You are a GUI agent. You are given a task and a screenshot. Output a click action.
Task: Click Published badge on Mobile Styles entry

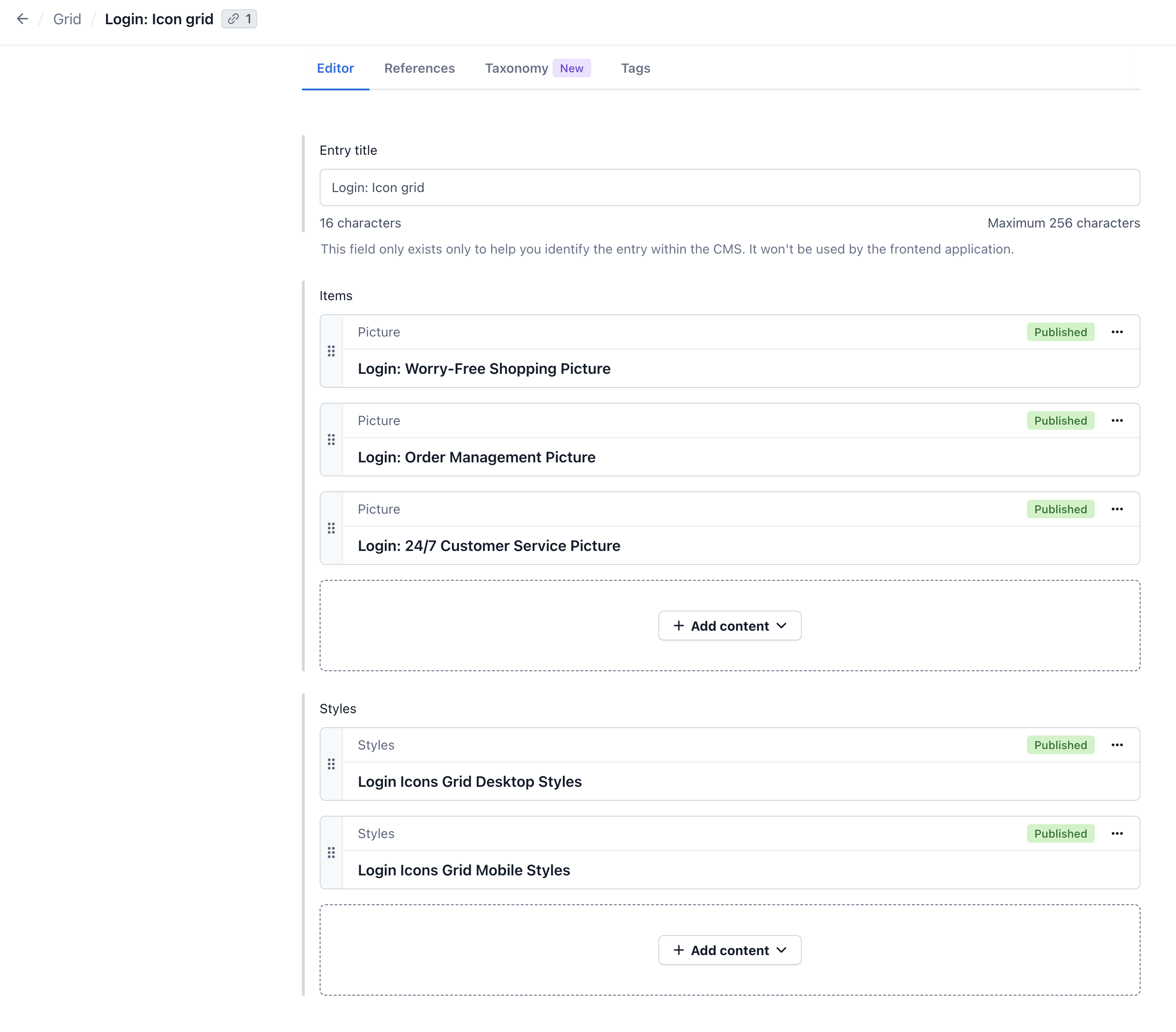coord(1060,834)
